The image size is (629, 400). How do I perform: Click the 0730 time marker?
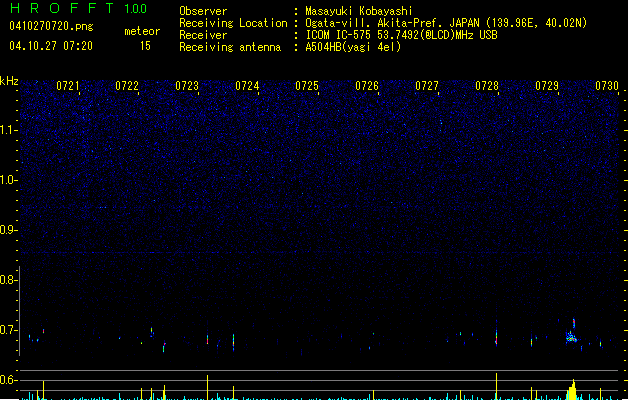607,86
